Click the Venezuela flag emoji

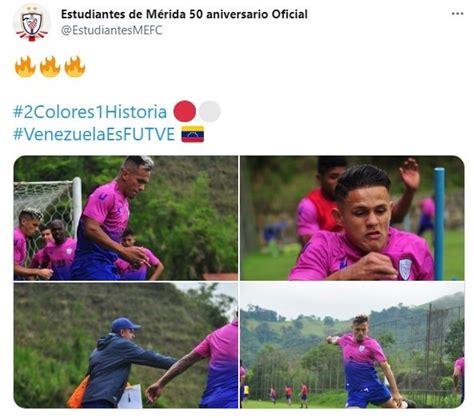tap(192, 134)
